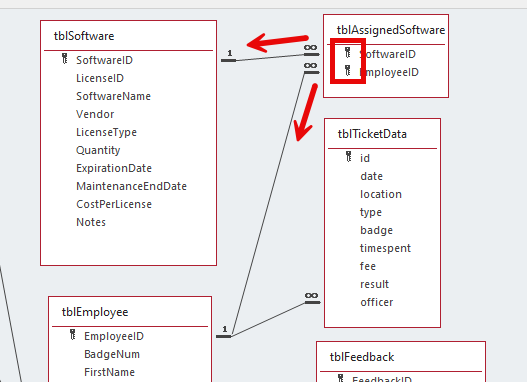This screenshot has height=382, width=527.
Task: Click the tblFeedback table title
Action: [362, 357]
